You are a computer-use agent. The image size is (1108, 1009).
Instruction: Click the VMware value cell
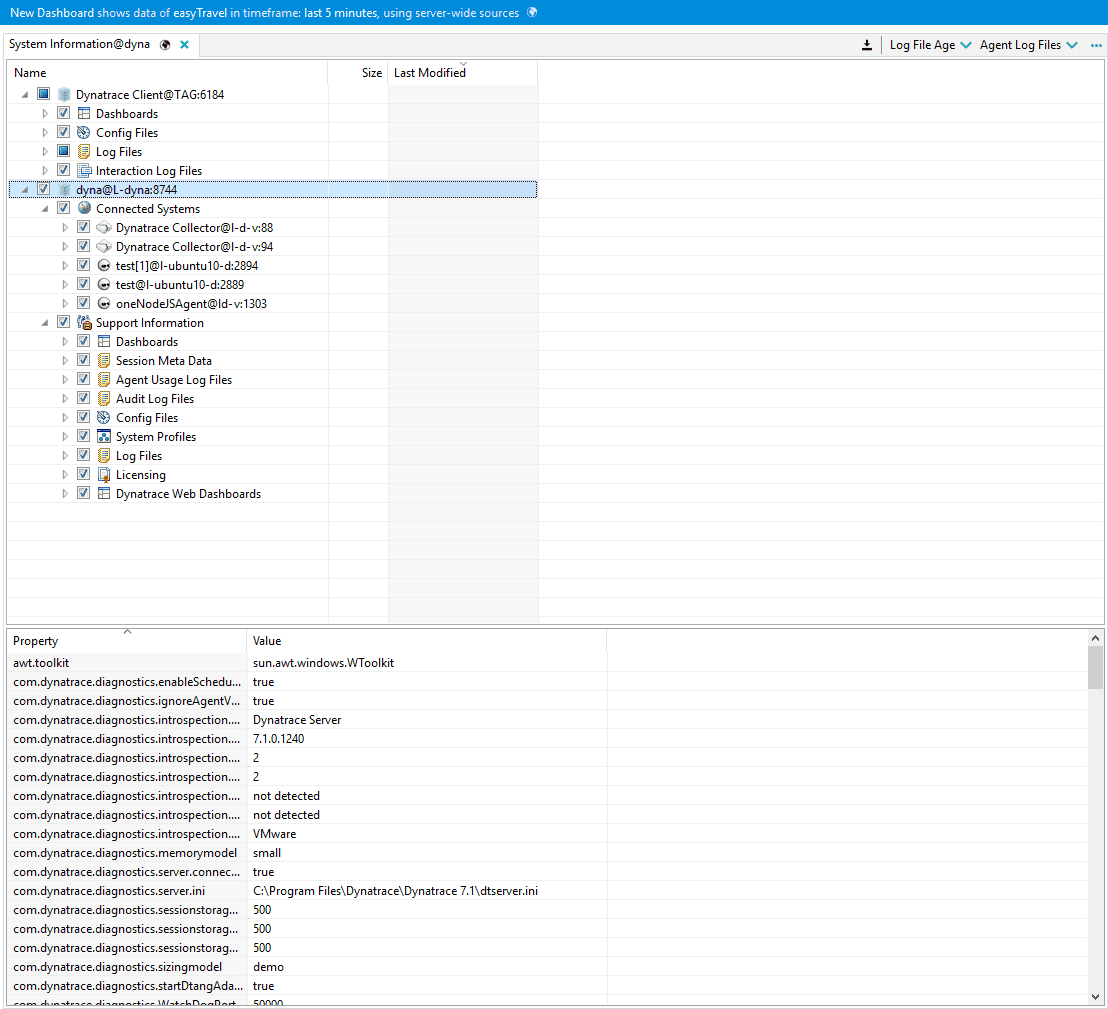tap(275, 834)
